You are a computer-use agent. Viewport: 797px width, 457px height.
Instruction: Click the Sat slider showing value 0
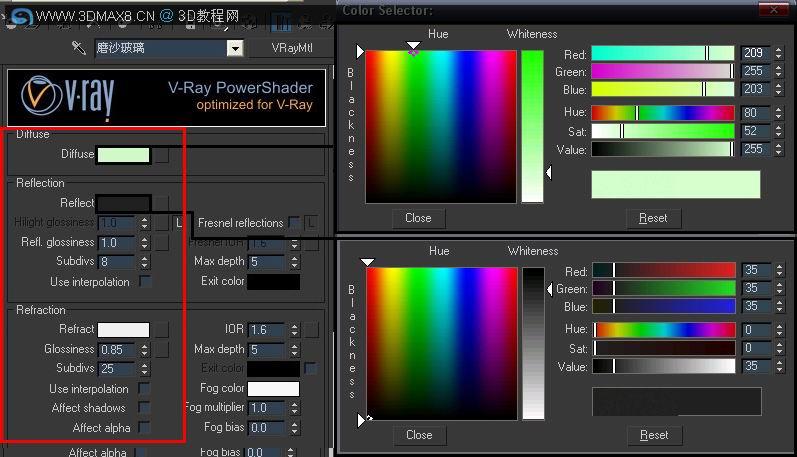click(664, 348)
